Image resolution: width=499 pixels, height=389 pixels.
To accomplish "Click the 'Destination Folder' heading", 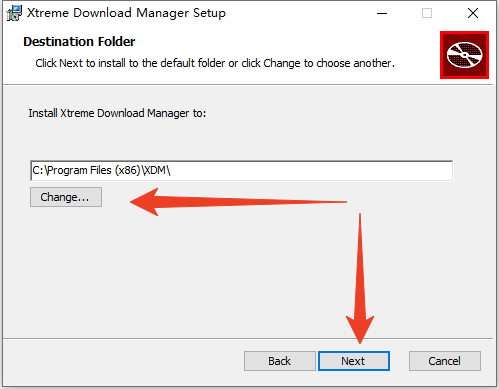I will [x=79, y=42].
